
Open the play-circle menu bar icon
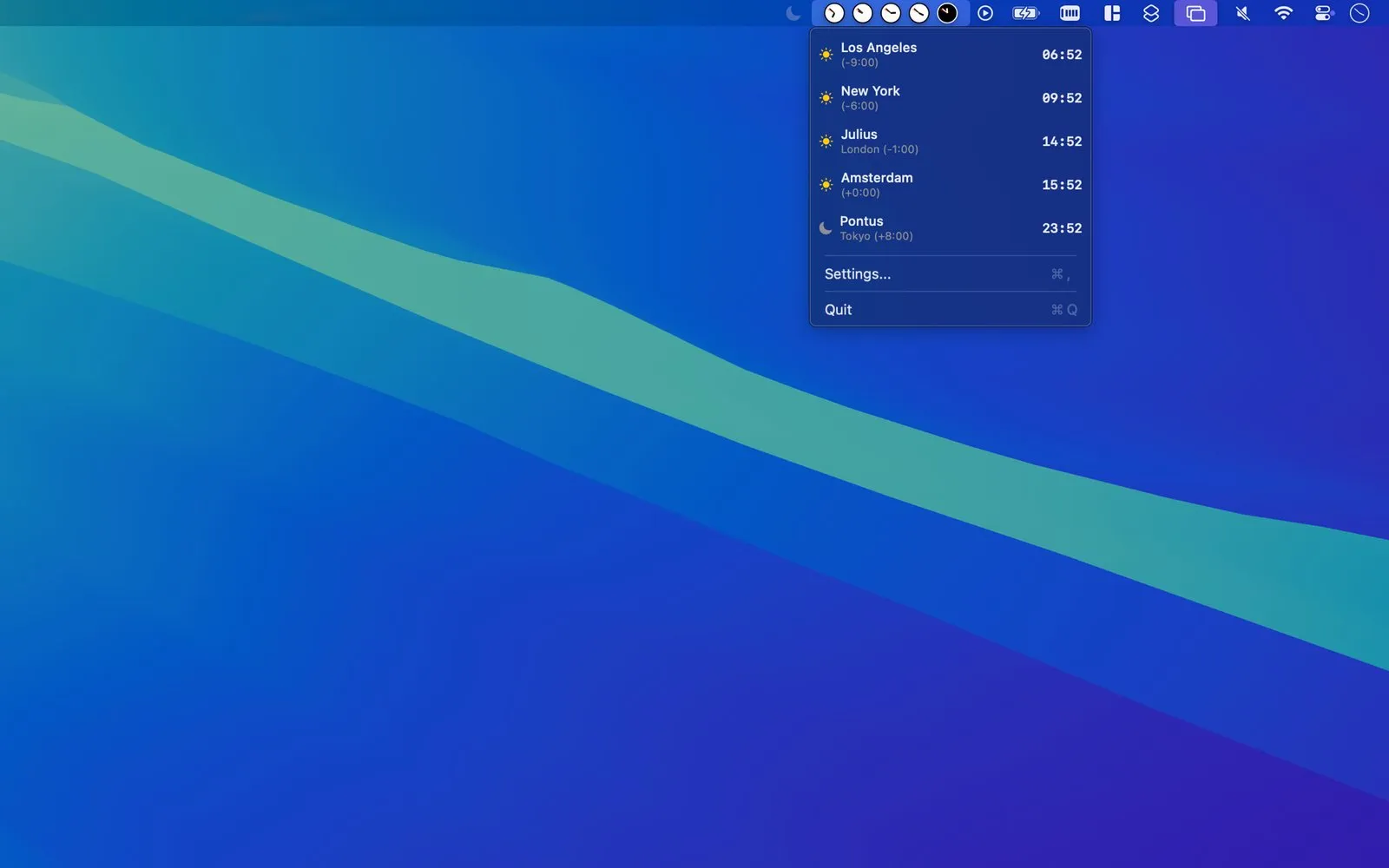(x=985, y=13)
